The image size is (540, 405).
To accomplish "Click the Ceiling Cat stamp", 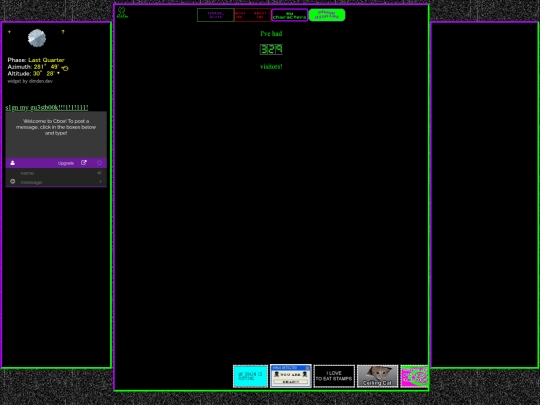I will (x=377, y=376).
